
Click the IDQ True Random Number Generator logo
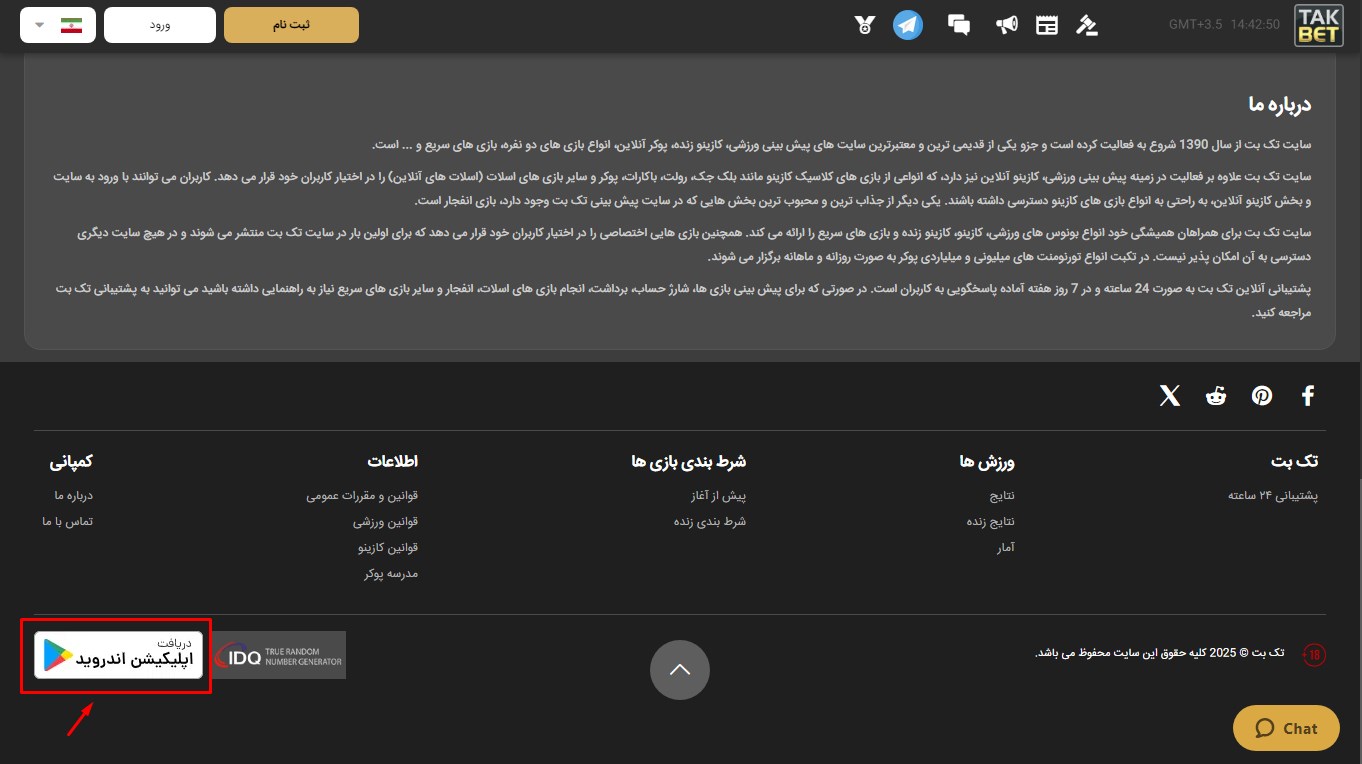pyautogui.click(x=279, y=655)
